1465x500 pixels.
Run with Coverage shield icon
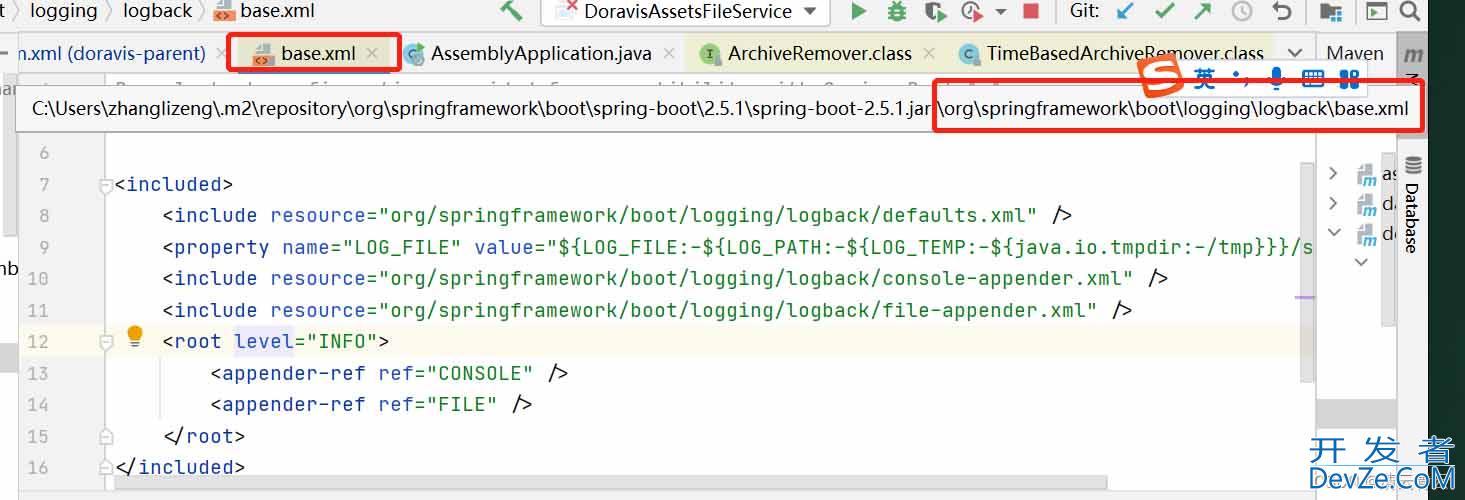[x=935, y=11]
